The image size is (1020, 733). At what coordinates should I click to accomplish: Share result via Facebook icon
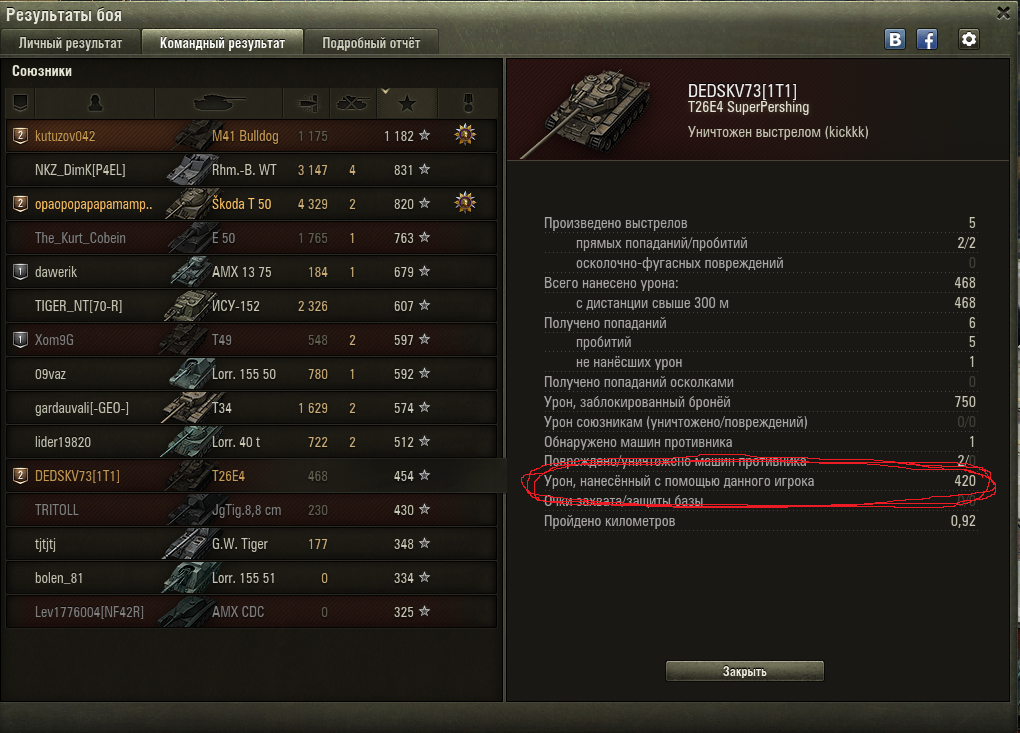926,40
